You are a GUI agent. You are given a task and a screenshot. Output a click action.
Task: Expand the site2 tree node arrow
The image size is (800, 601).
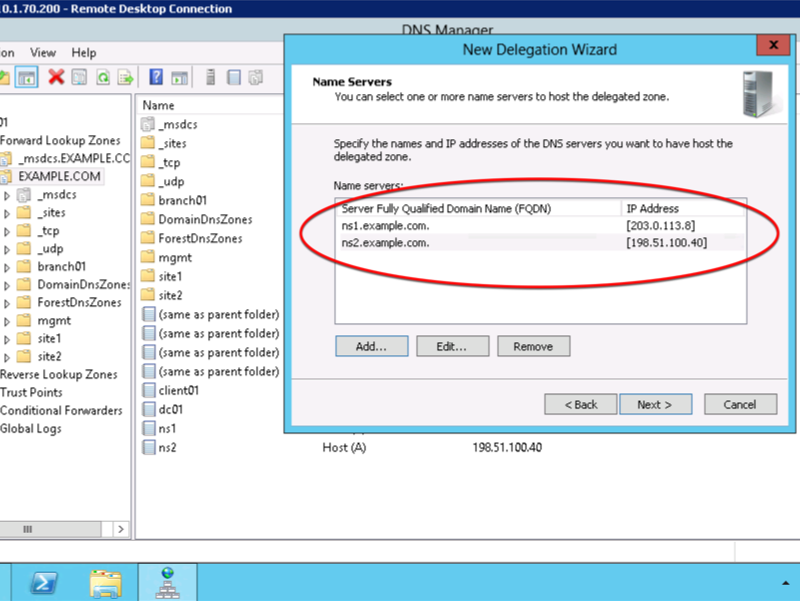click(7, 357)
